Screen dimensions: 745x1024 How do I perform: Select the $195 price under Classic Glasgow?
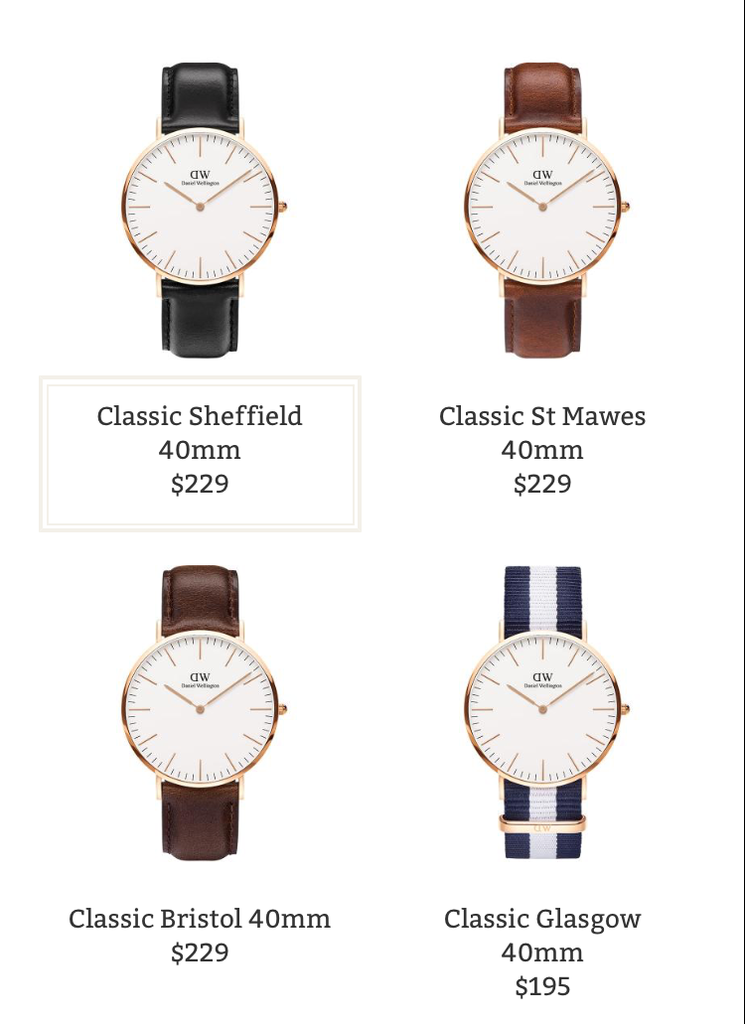(x=543, y=987)
